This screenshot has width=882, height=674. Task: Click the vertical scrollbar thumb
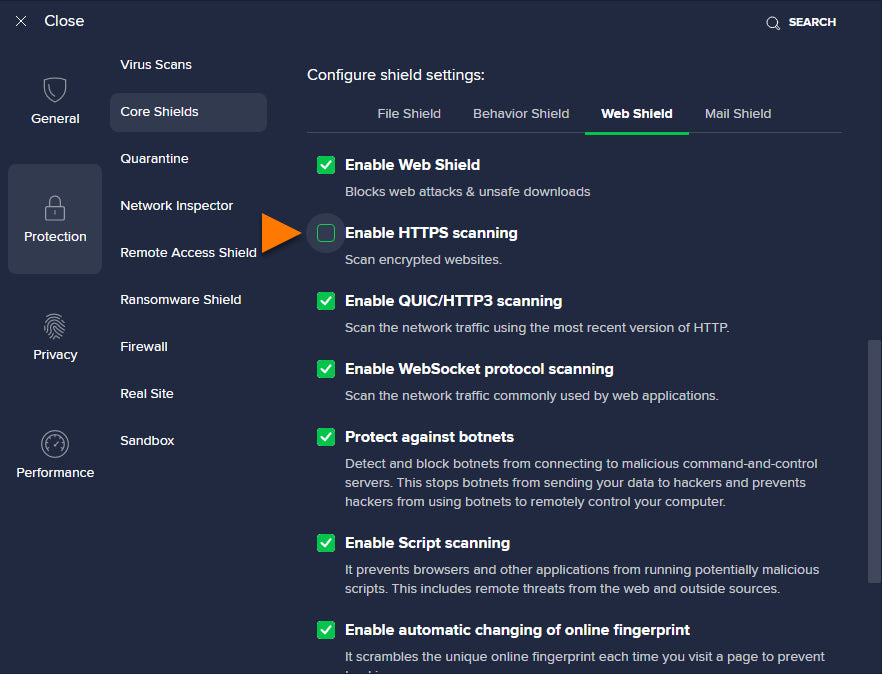[x=874, y=460]
